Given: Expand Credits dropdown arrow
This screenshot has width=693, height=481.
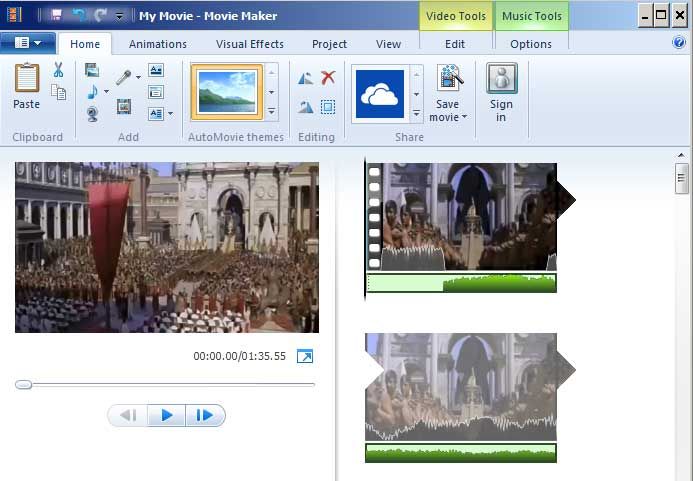Looking at the screenshot, I should 171,114.
